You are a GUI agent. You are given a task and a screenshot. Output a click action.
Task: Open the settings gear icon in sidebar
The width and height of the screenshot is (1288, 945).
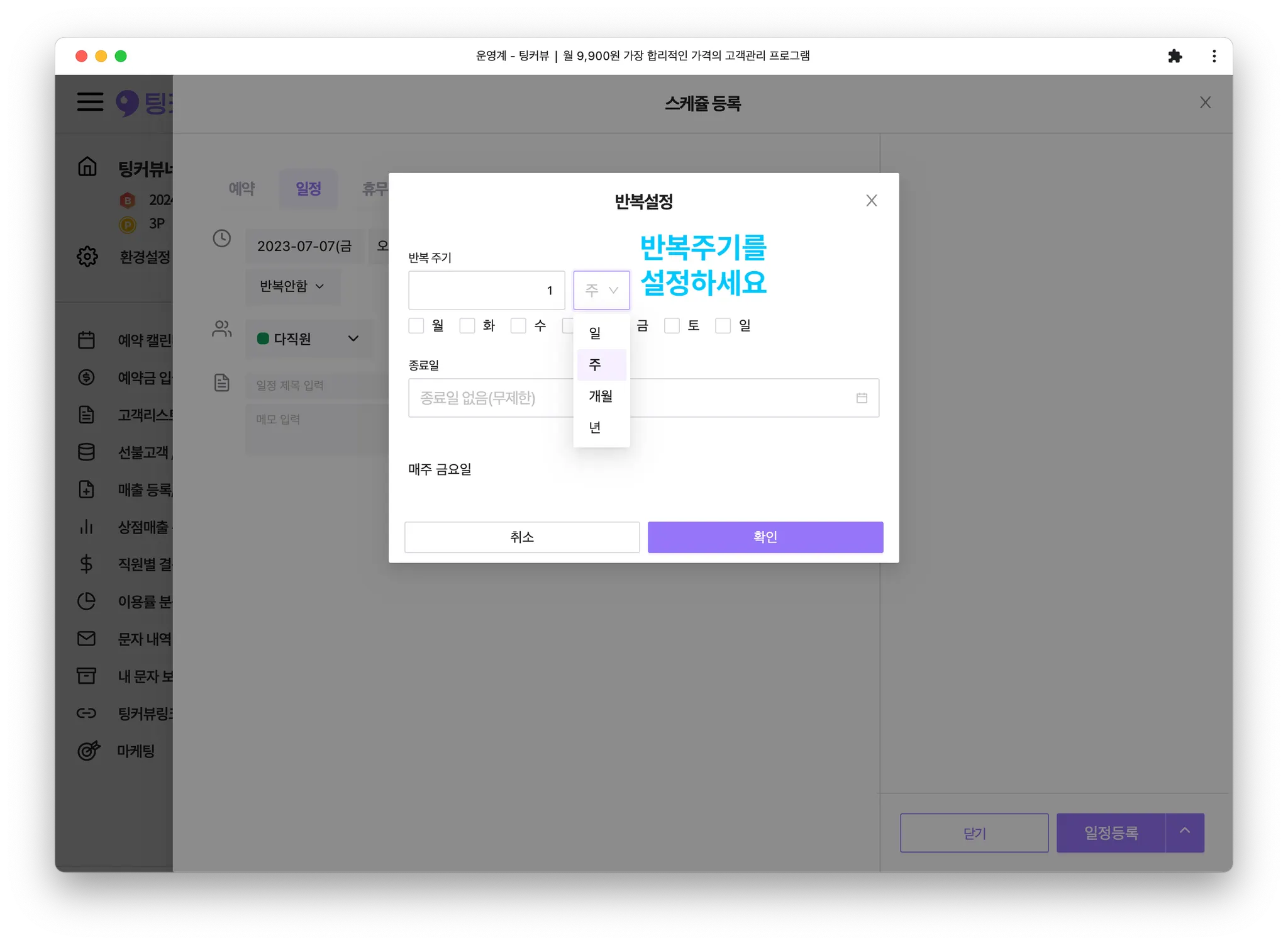coord(87,257)
